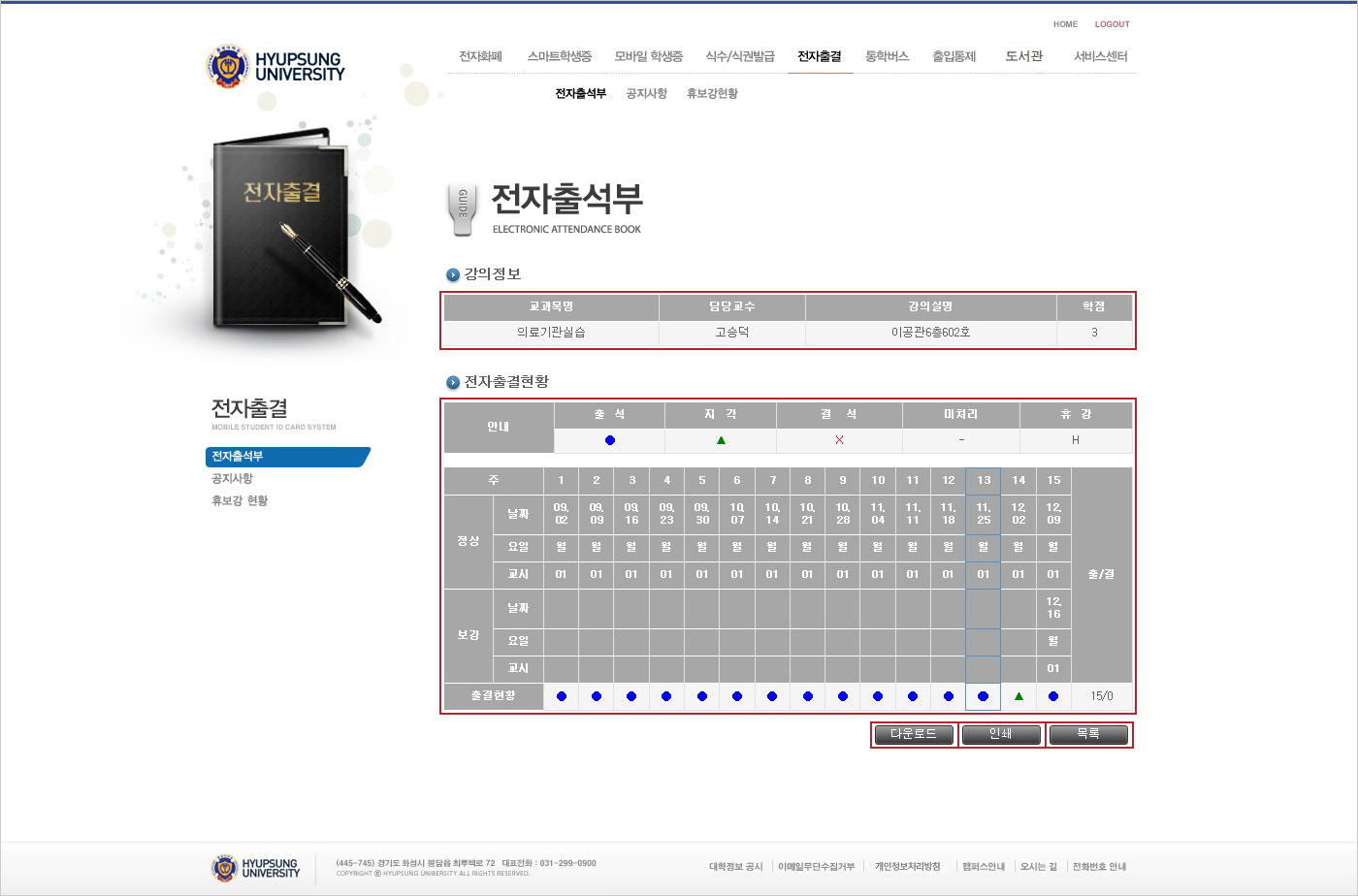Click the 11.25 date cell
1358x896 pixels.
pyautogui.click(x=984, y=514)
